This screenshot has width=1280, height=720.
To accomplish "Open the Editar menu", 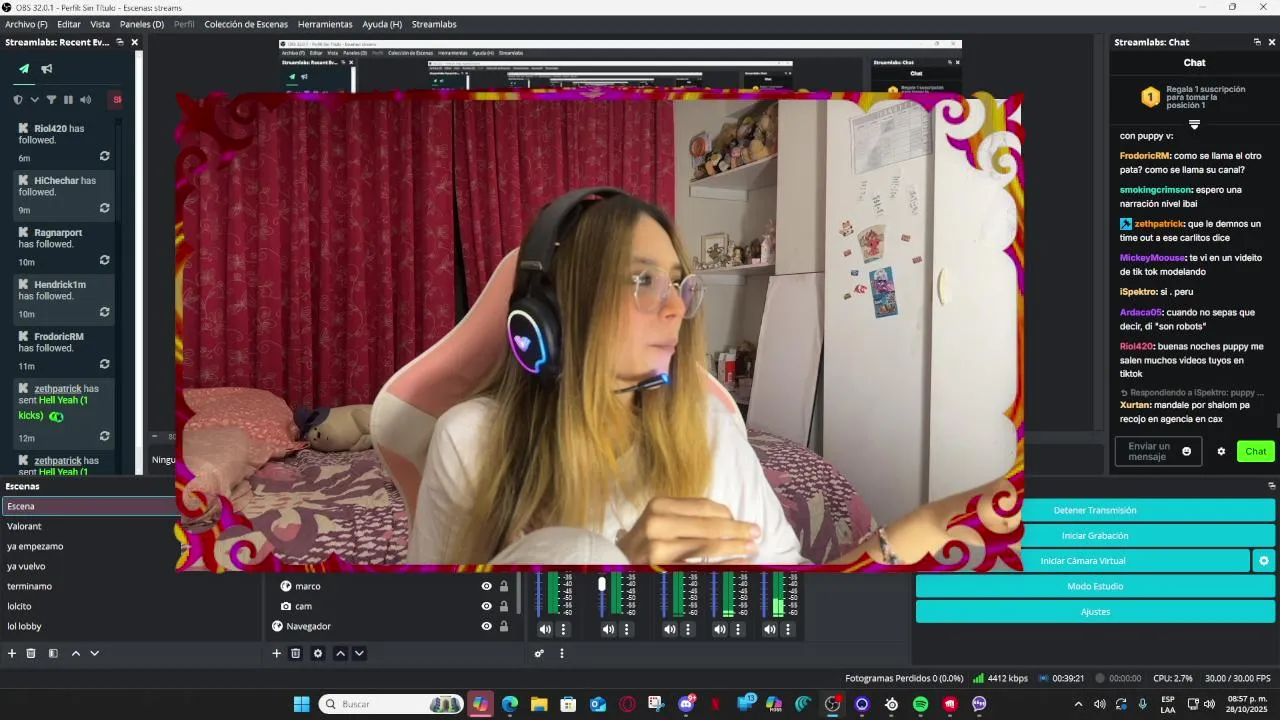I will pos(69,24).
